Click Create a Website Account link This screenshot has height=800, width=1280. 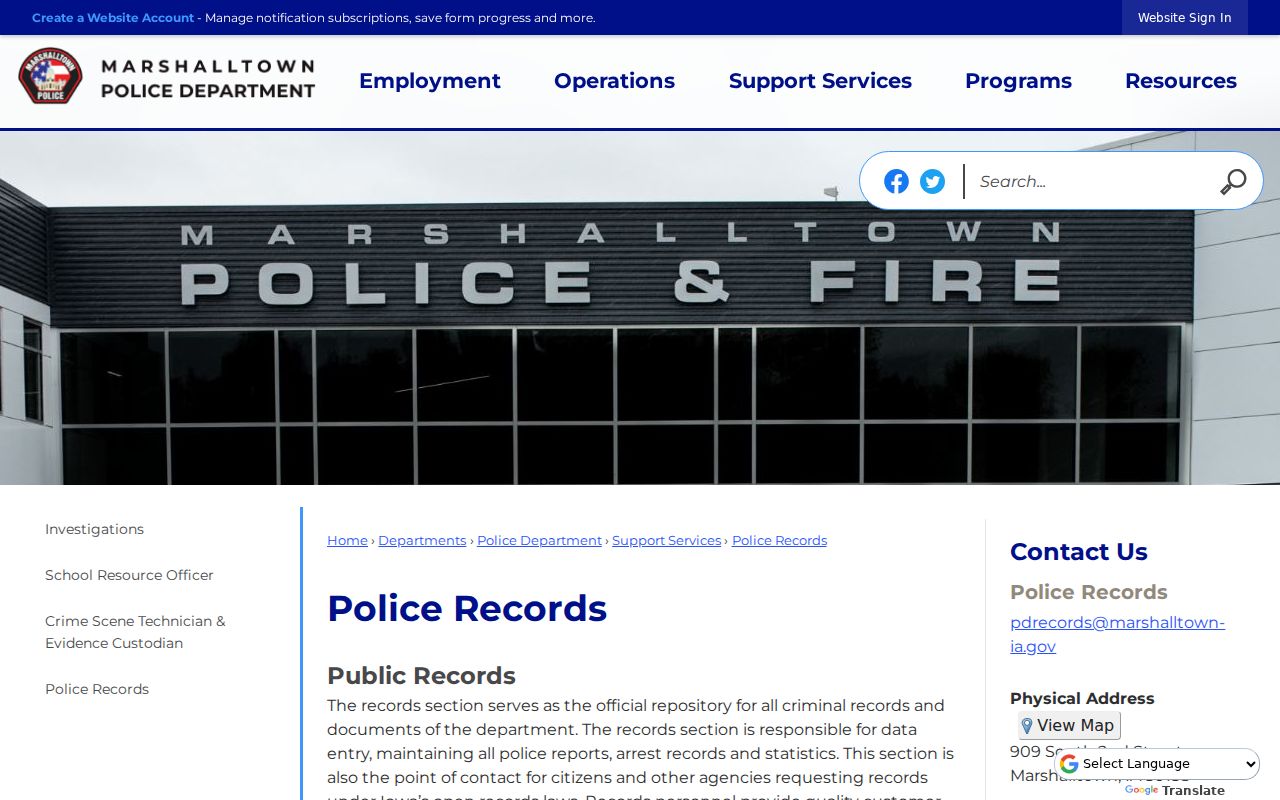(x=113, y=18)
